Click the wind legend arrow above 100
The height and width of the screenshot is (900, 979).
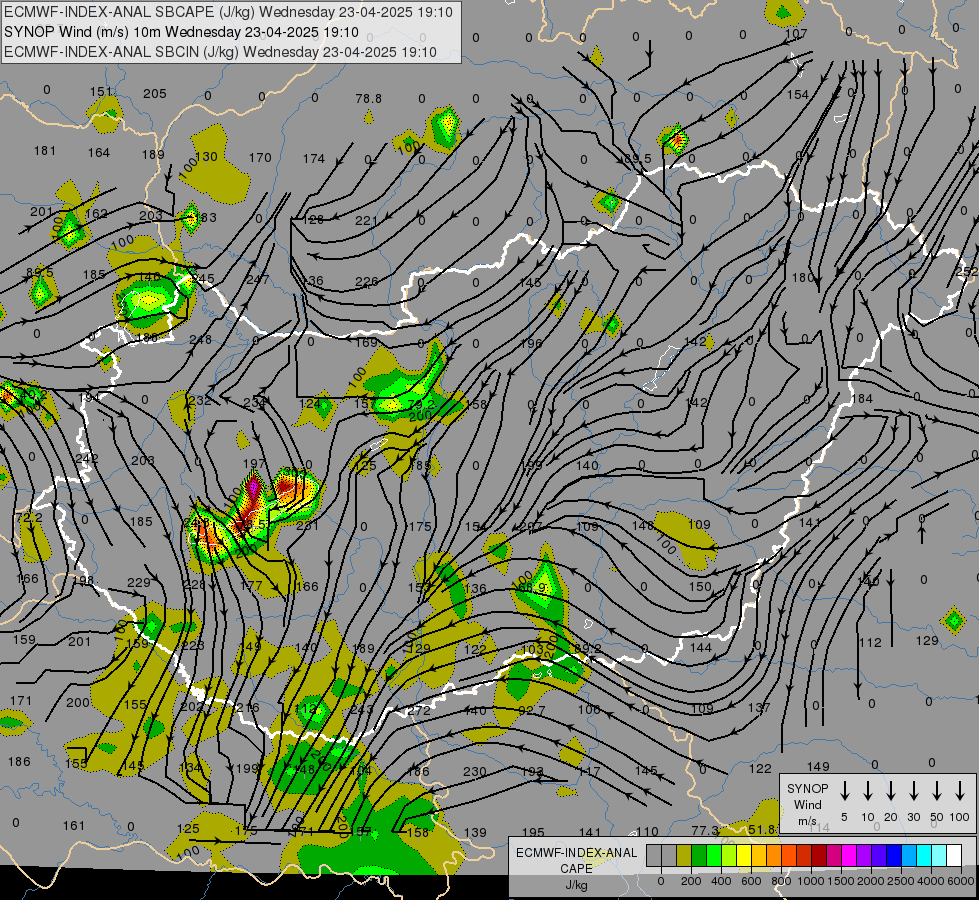click(x=960, y=791)
